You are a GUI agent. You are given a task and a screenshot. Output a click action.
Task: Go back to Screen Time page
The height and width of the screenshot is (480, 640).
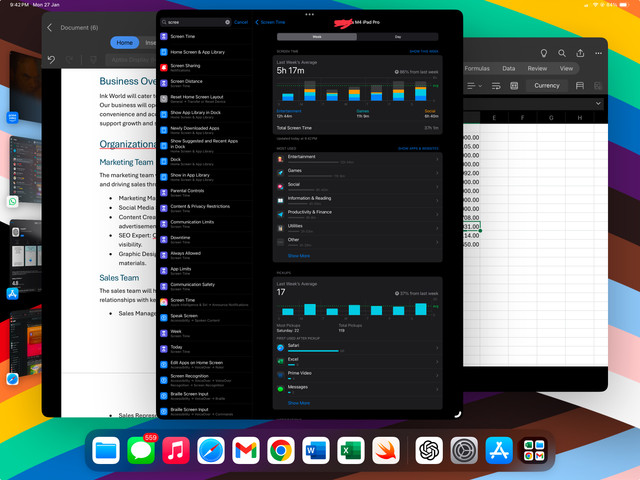point(270,22)
